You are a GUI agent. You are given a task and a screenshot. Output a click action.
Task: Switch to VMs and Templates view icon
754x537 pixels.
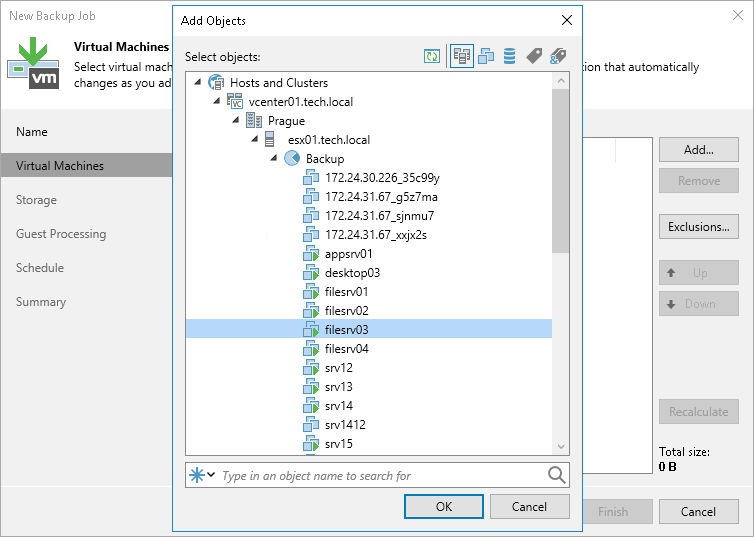pyautogui.click(x=486, y=56)
